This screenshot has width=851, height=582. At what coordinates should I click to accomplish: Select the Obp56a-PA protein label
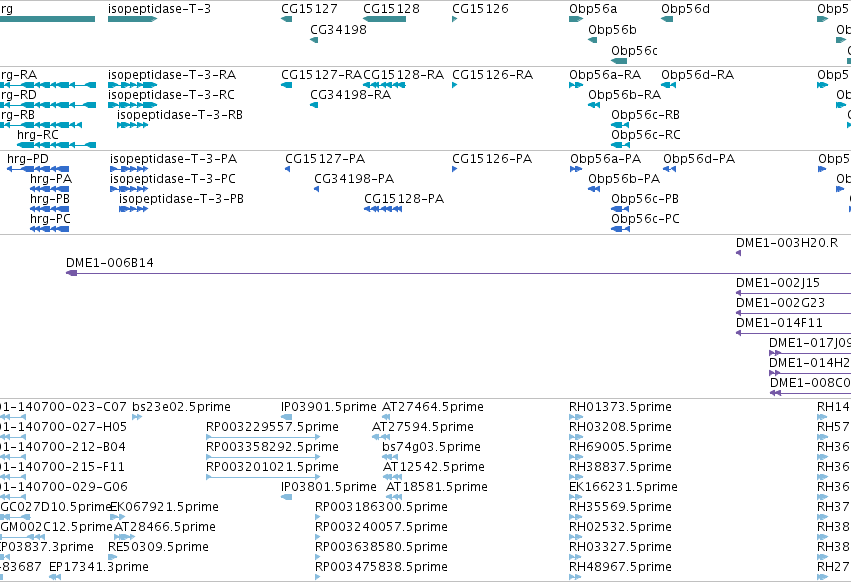point(605,159)
